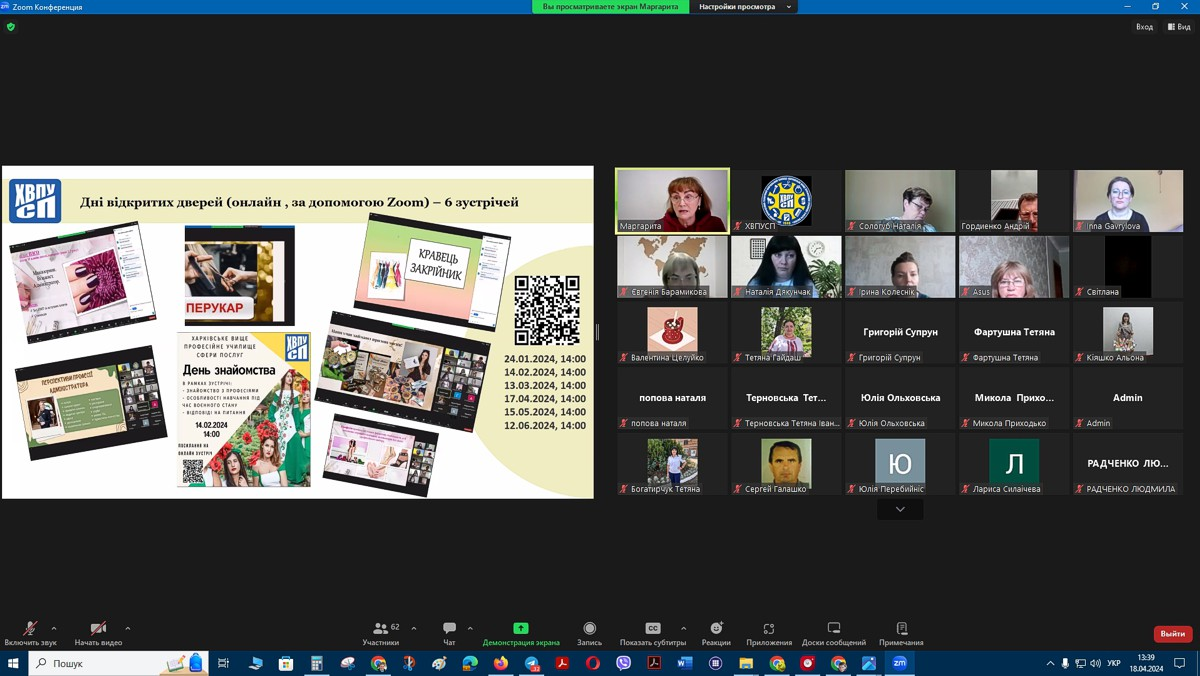Viewport: 1200px width, 676px height.
Task: Open Task View in the taskbar
Action: (x=224, y=663)
